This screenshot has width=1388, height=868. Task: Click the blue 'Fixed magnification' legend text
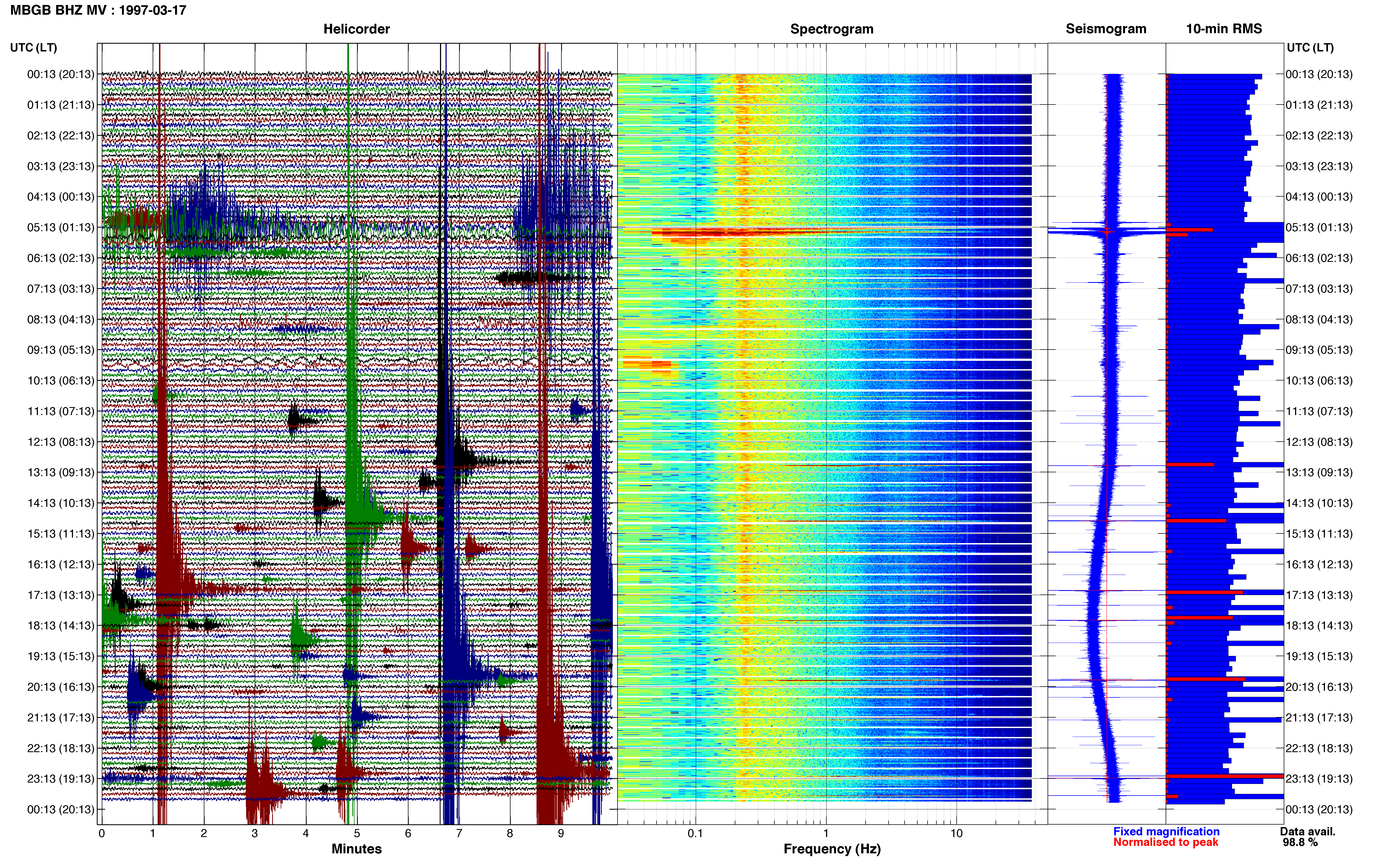pyautogui.click(x=1166, y=831)
